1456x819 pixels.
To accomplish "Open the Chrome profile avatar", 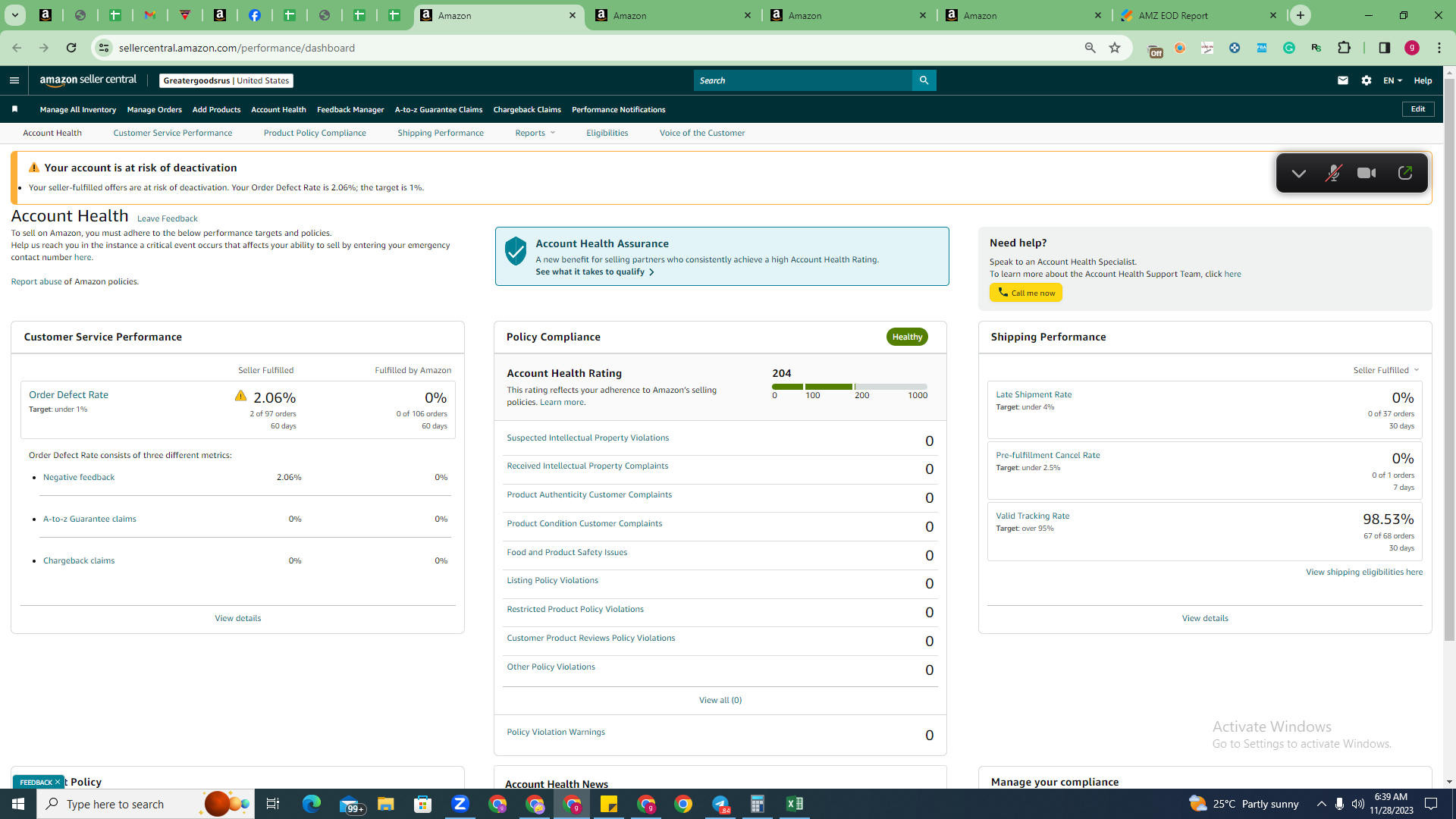I will tap(1412, 48).
